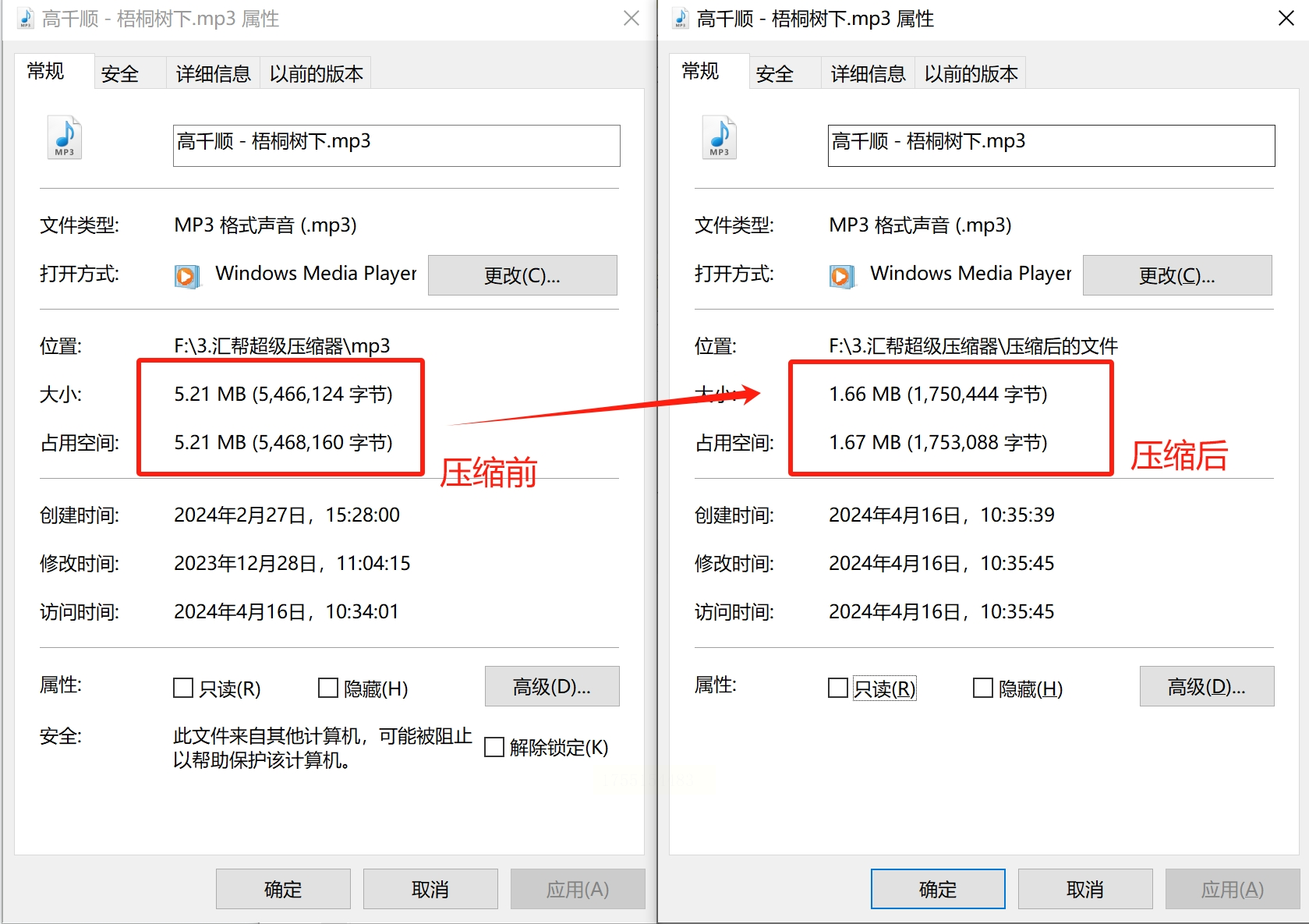Click the accessed time 2024年4月16日, 10:34:01
The width and height of the screenshot is (1309, 924).
tap(286, 611)
